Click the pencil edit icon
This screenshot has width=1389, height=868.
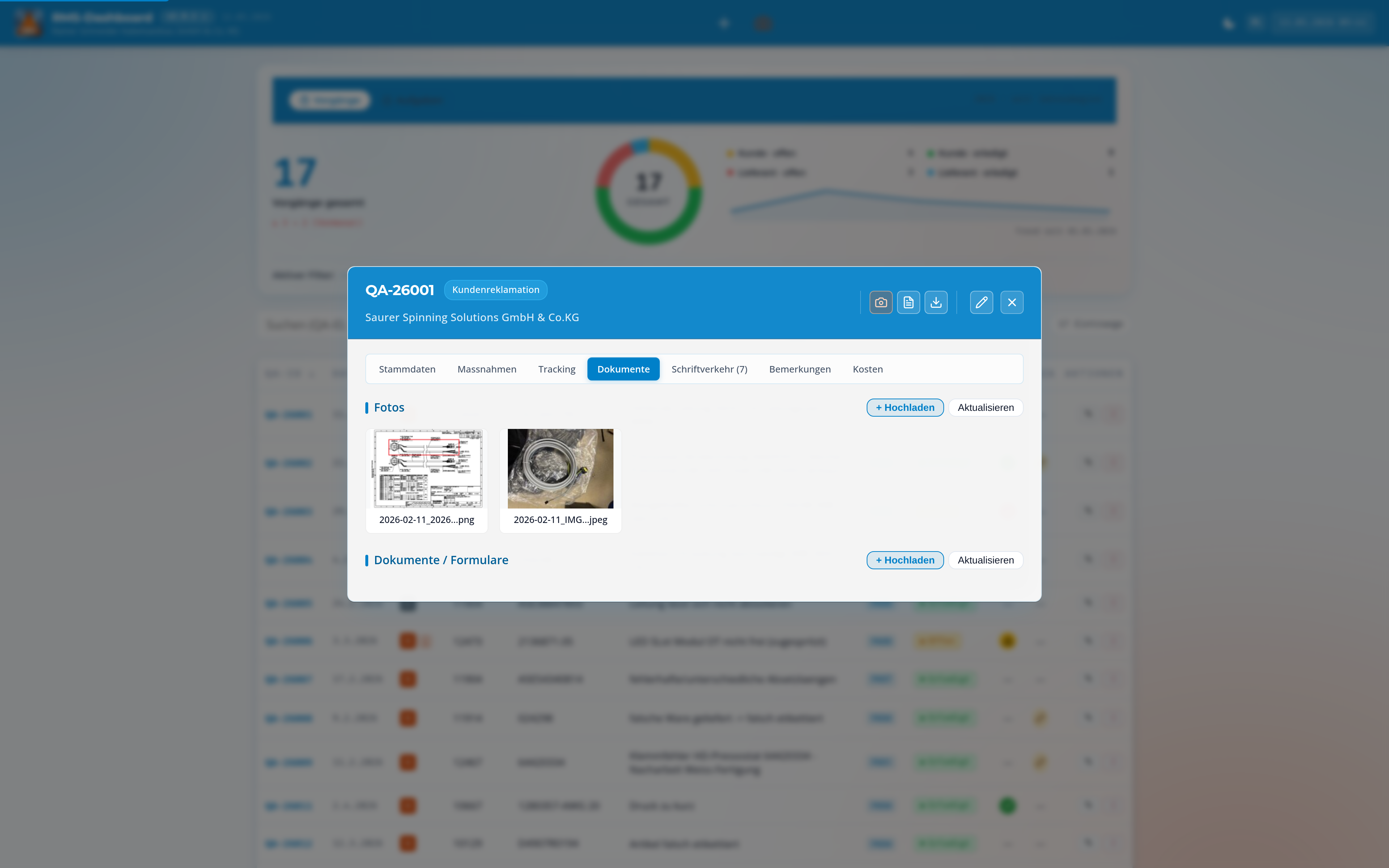[x=981, y=303]
